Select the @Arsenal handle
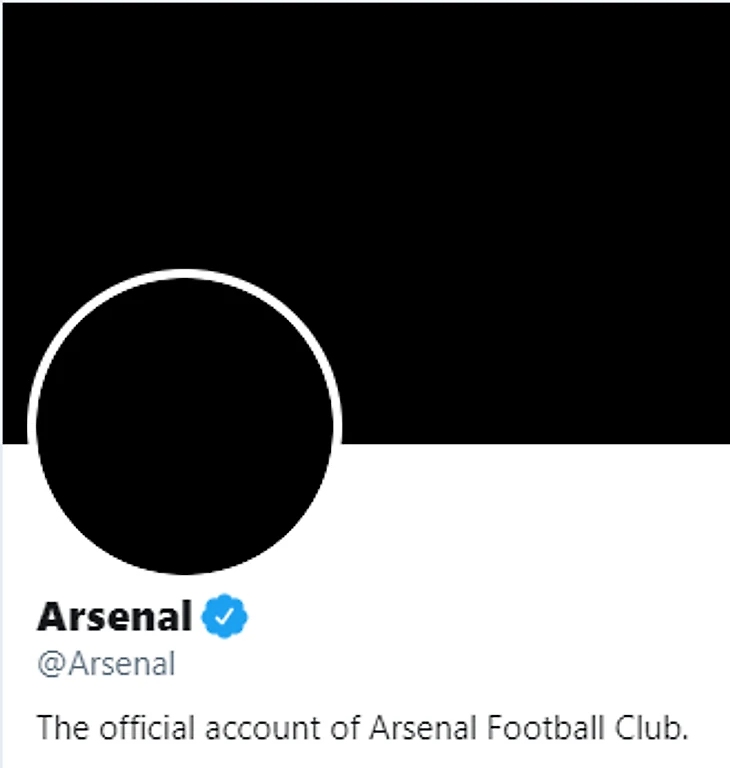Image resolution: width=730 pixels, height=768 pixels. (106, 664)
